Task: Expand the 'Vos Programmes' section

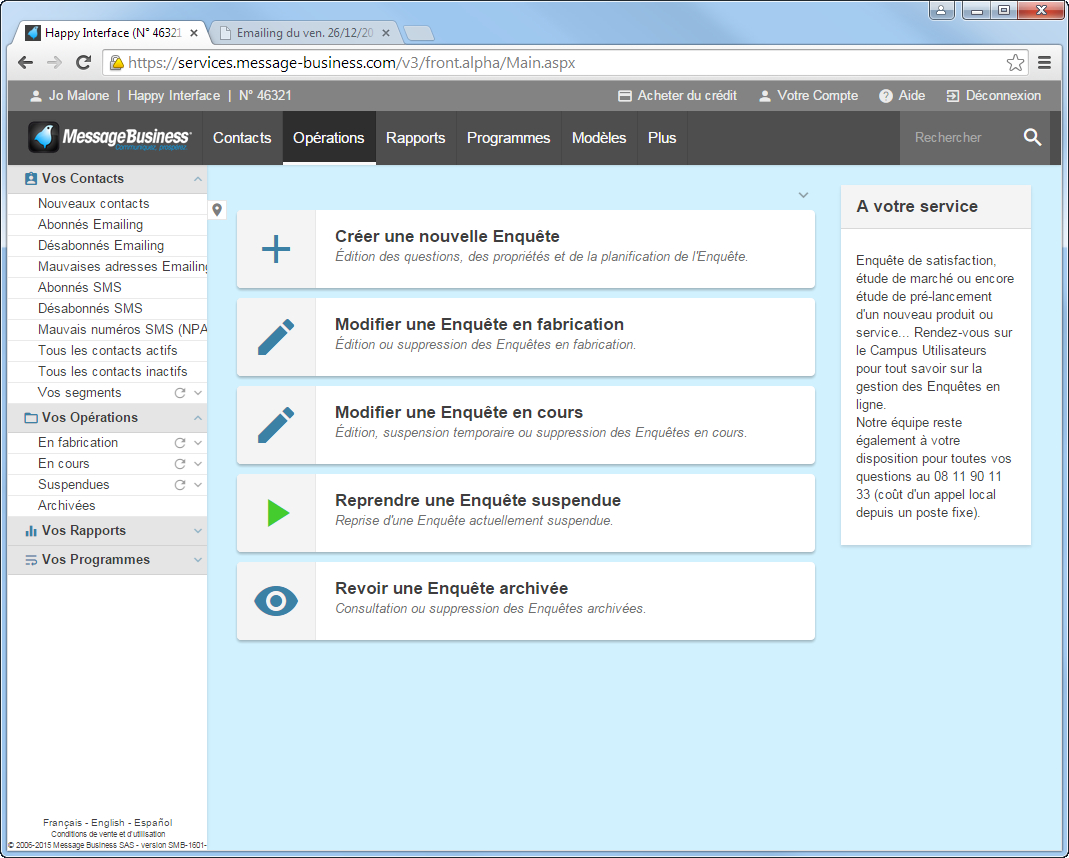Action: (198, 560)
